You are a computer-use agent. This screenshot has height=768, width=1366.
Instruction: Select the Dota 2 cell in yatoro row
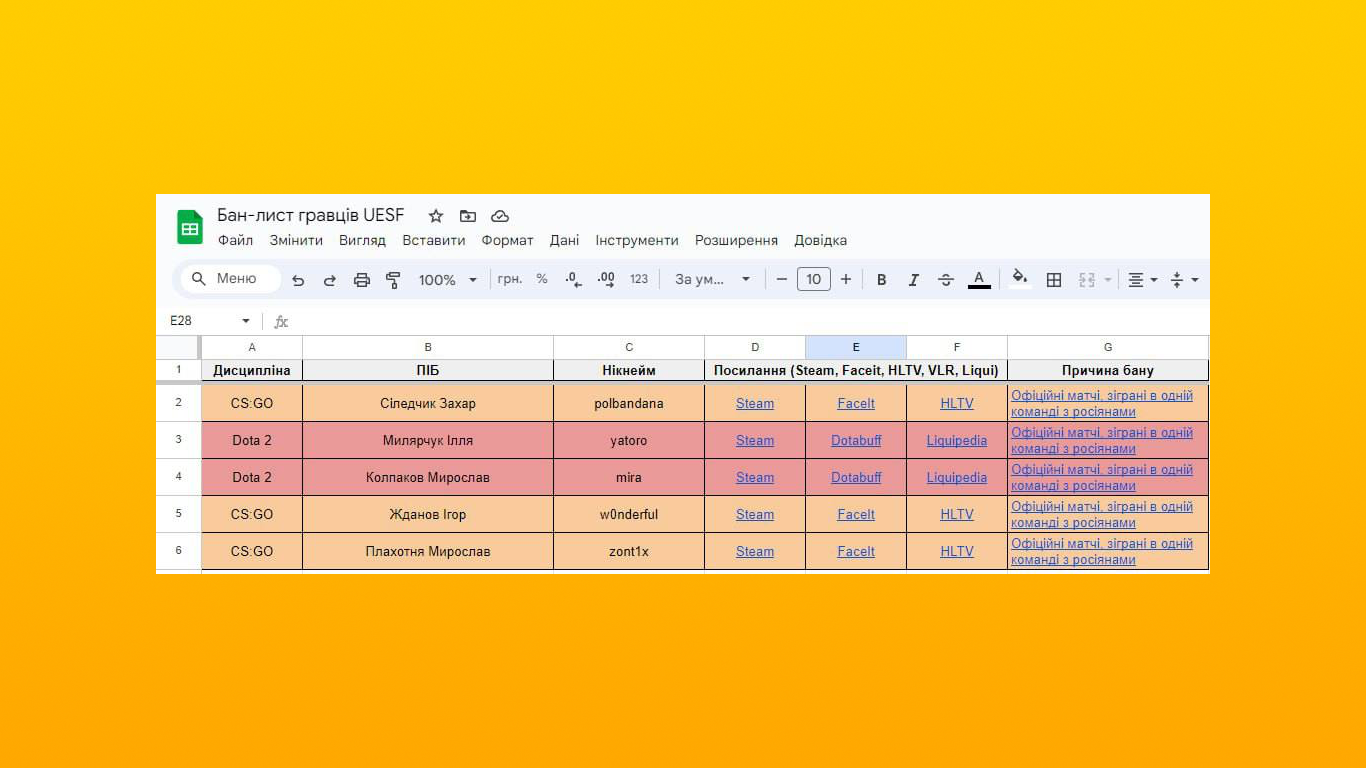pos(252,441)
